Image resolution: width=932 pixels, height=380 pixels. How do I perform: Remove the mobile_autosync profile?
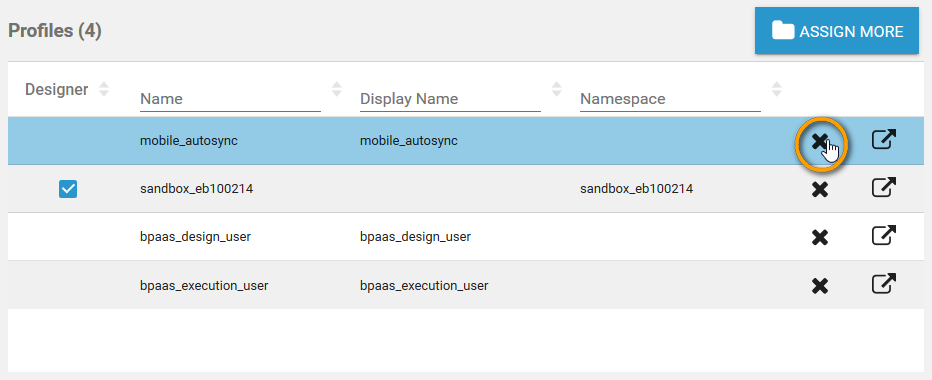820,142
